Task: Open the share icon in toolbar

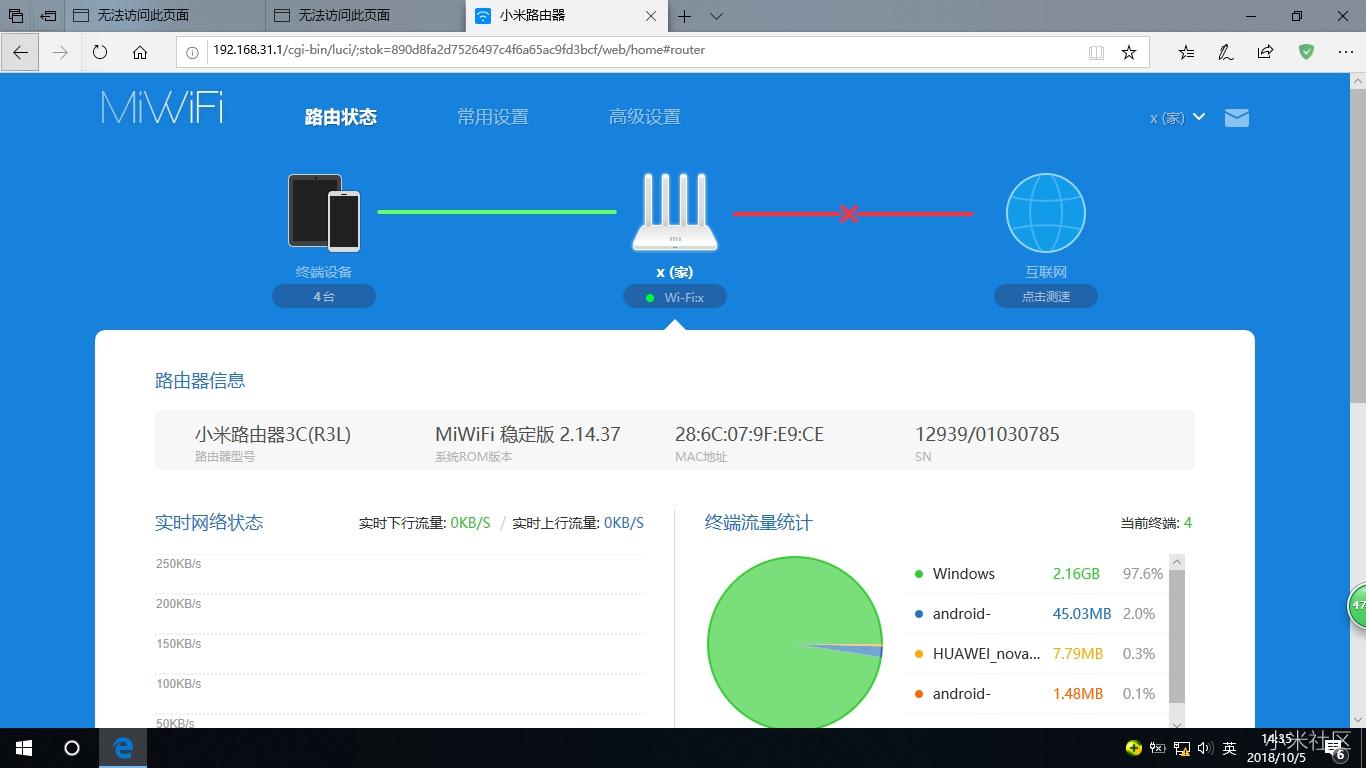Action: (1266, 52)
